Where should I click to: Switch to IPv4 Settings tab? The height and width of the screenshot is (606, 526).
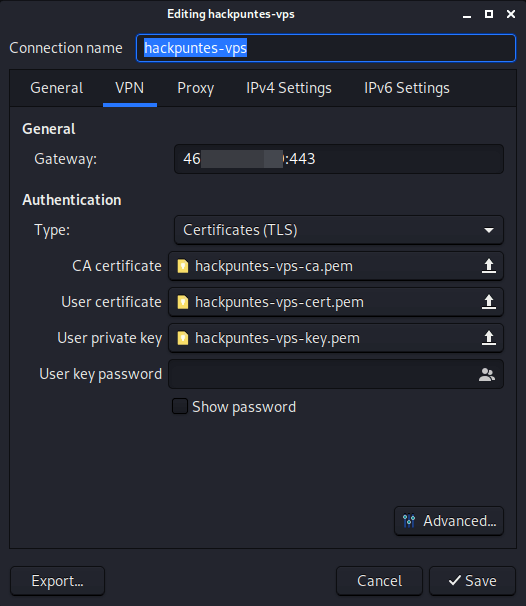pos(289,88)
